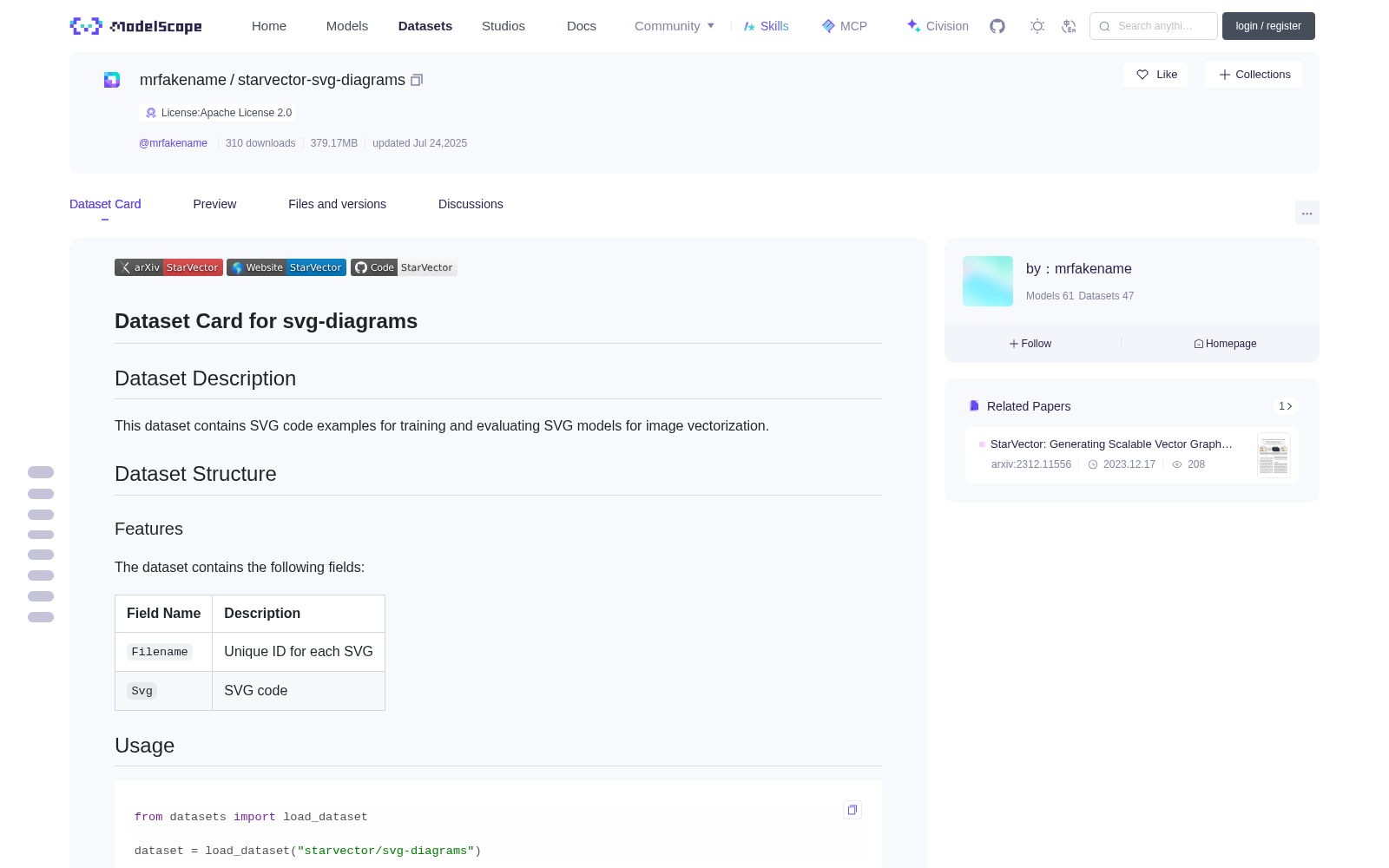Click the Apache License 2.0 tag
The height and width of the screenshot is (868, 1389).
[218, 113]
